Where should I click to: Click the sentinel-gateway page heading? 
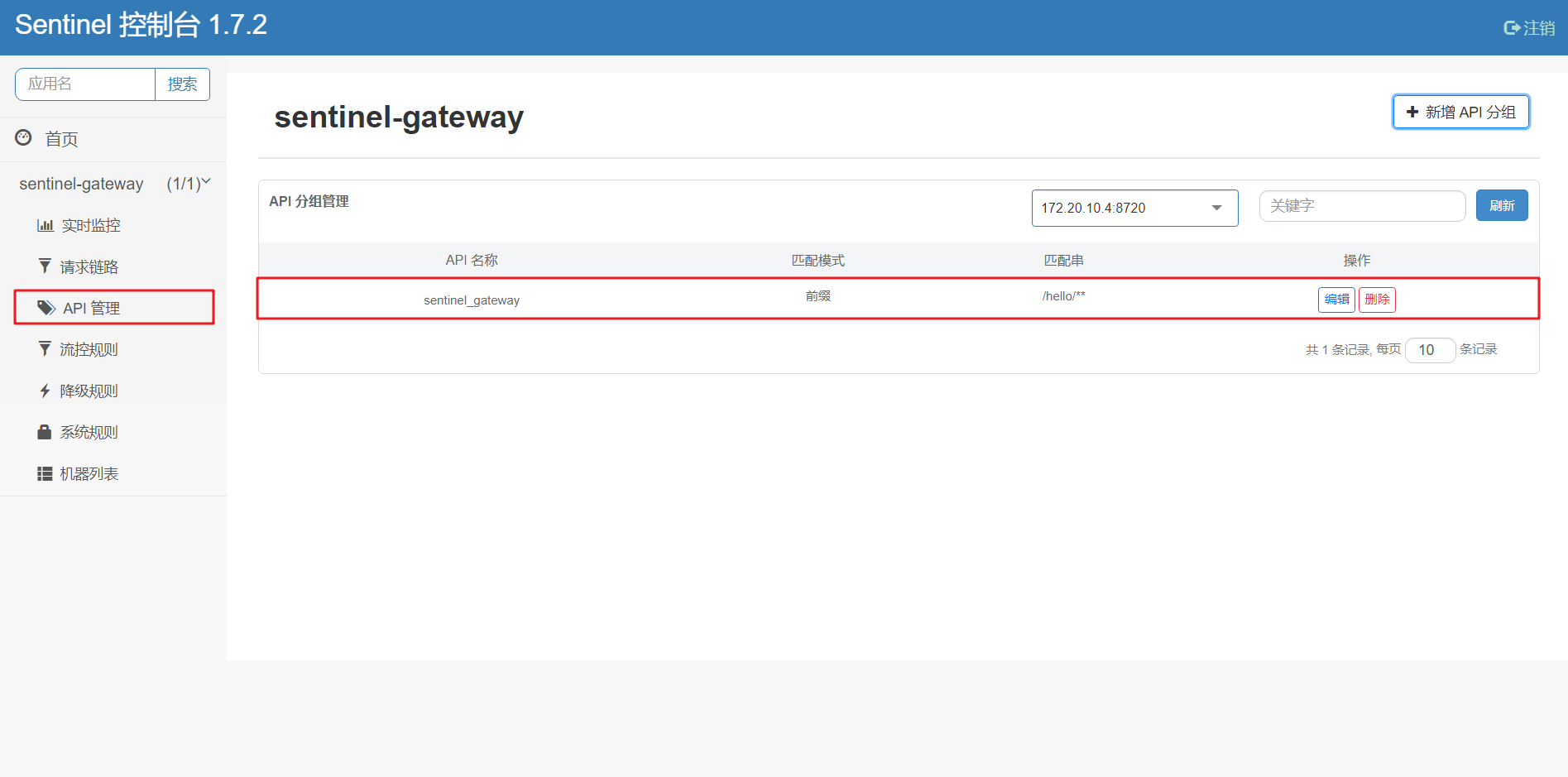pyautogui.click(x=399, y=117)
